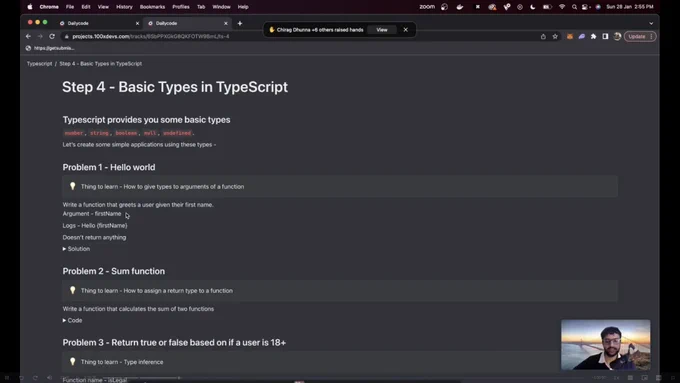Click Step 4 breadcrumb link
Image resolution: width=680 pixels, height=383 pixels.
click(101, 64)
